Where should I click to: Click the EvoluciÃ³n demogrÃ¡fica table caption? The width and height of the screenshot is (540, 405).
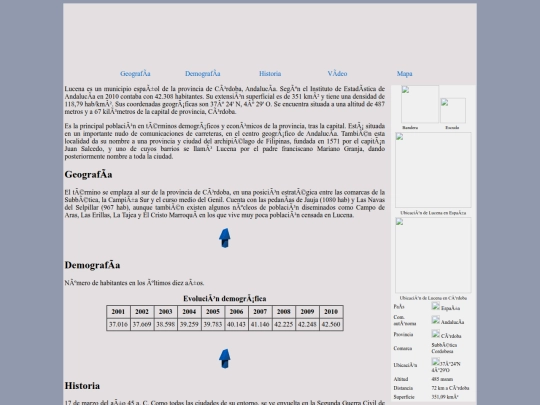225,299
